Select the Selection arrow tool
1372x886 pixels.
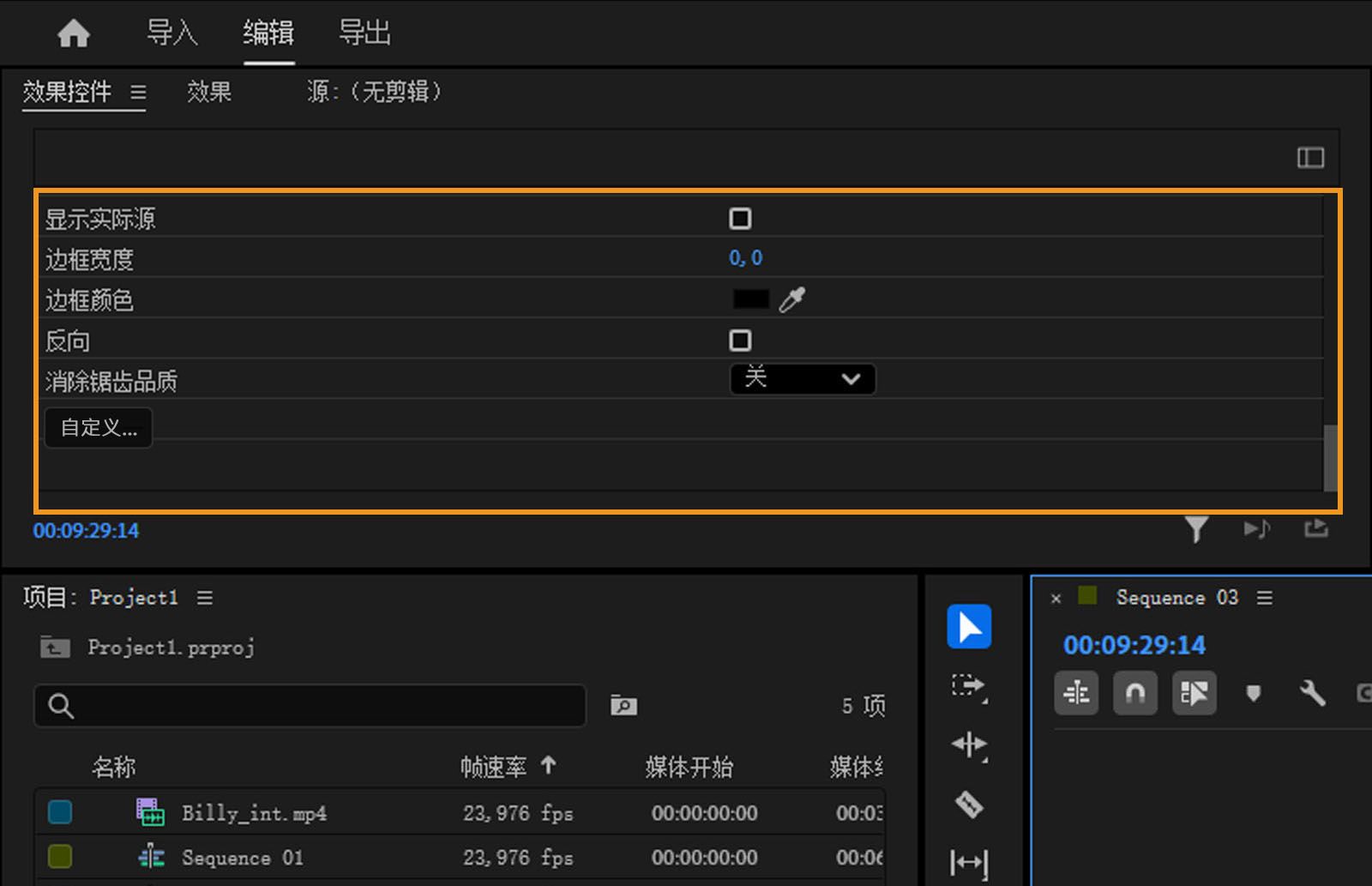point(969,627)
